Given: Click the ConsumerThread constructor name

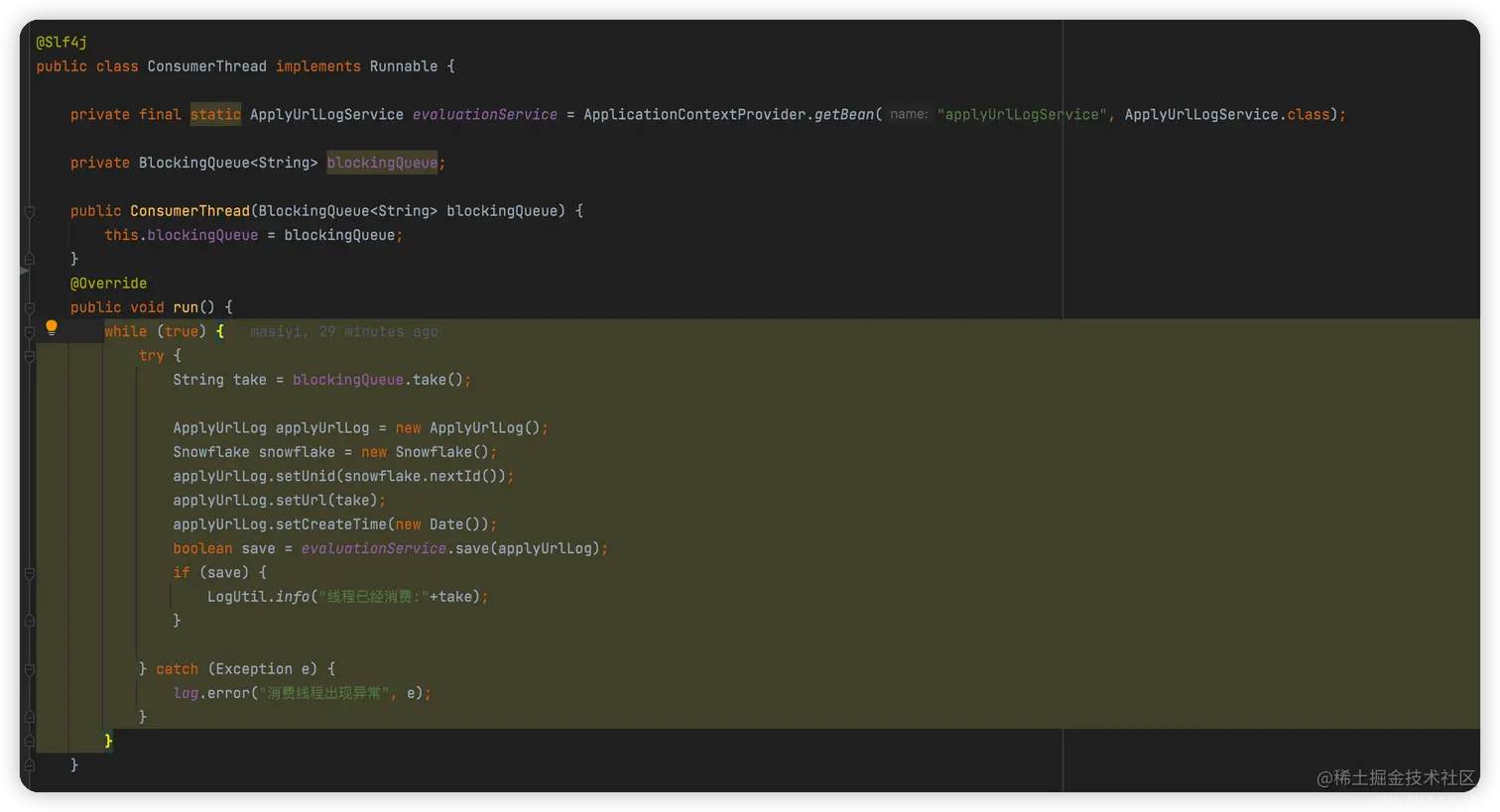Looking at the screenshot, I should [x=189, y=211].
